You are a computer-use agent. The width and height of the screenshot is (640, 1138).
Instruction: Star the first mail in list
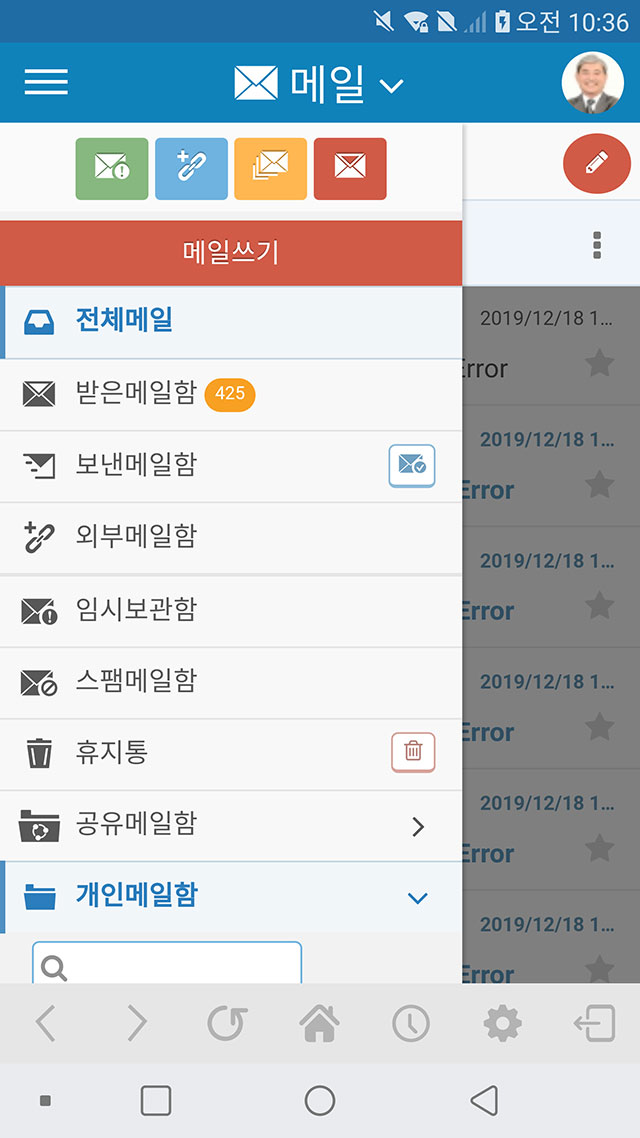[599, 363]
